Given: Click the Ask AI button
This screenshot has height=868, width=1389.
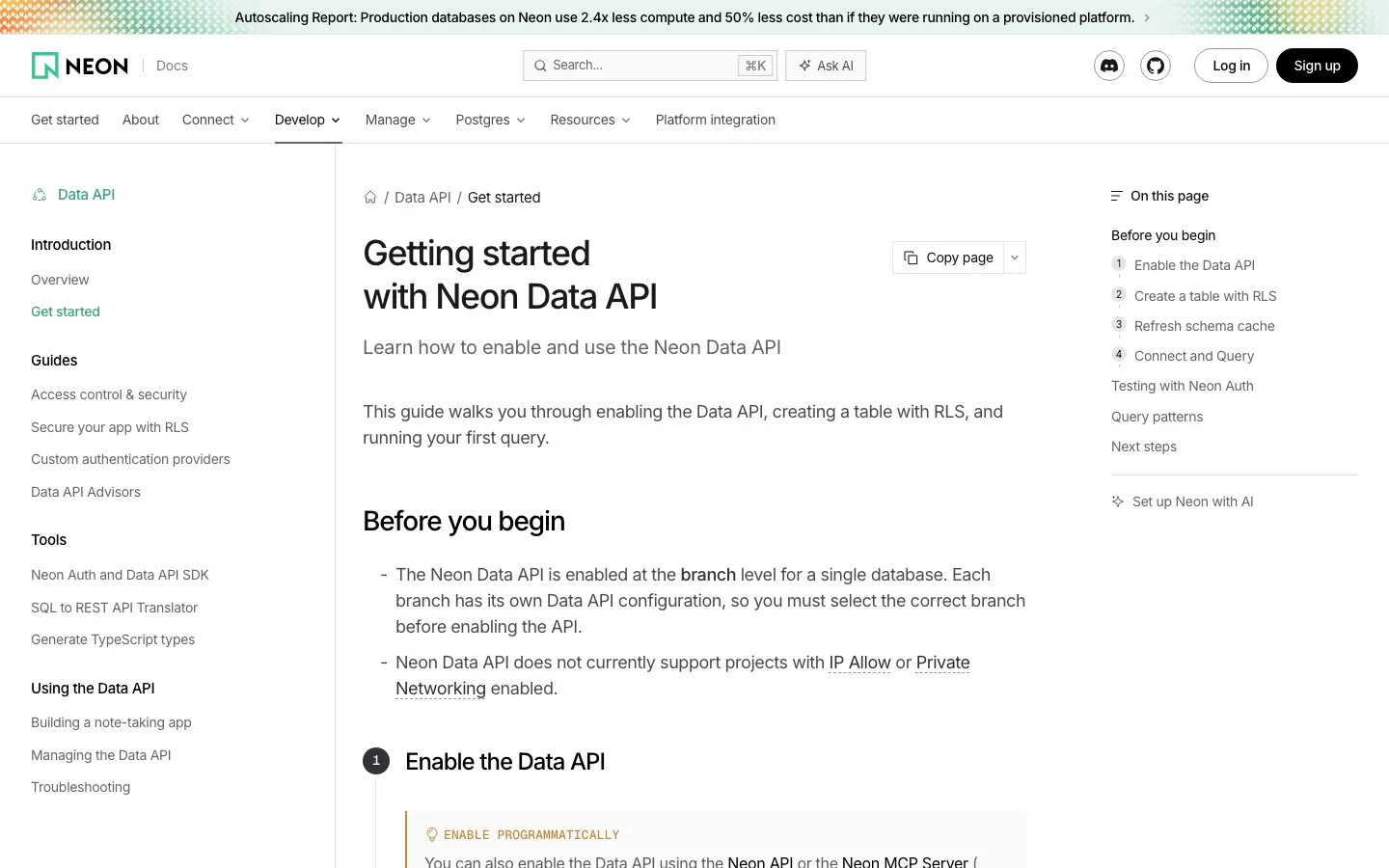Looking at the screenshot, I should (826, 66).
